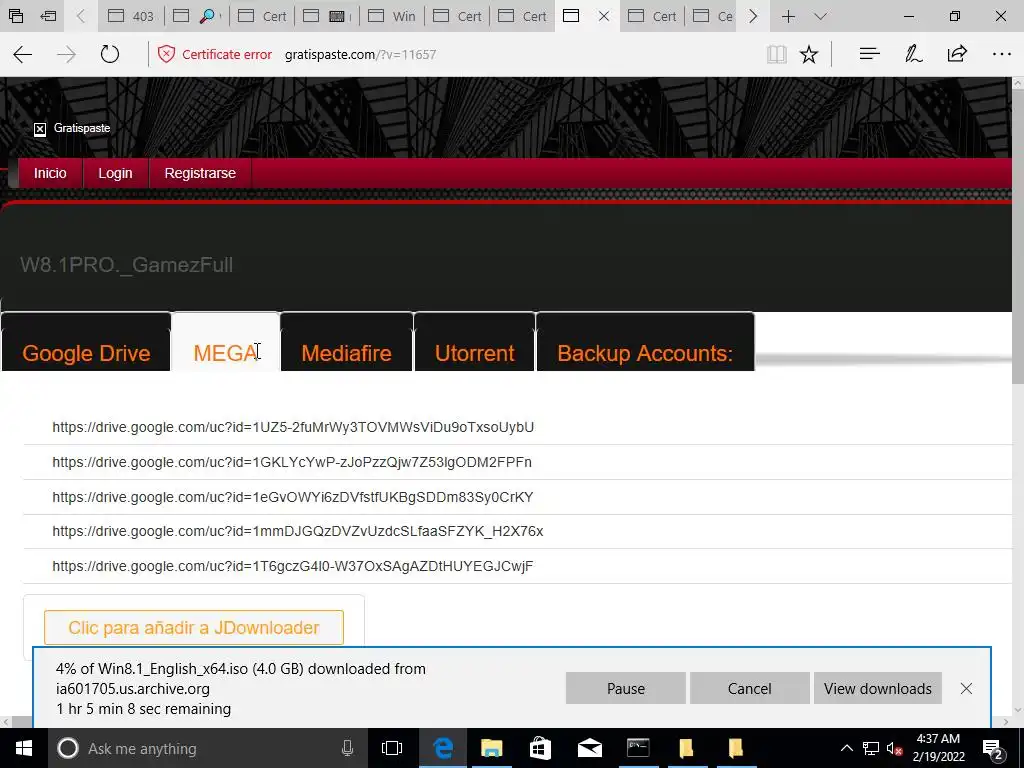The width and height of the screenshot is (1024, 768).
Task: Open Command Prompt taskbar icon
Action: pyautogui.click(x=638, y=748)
